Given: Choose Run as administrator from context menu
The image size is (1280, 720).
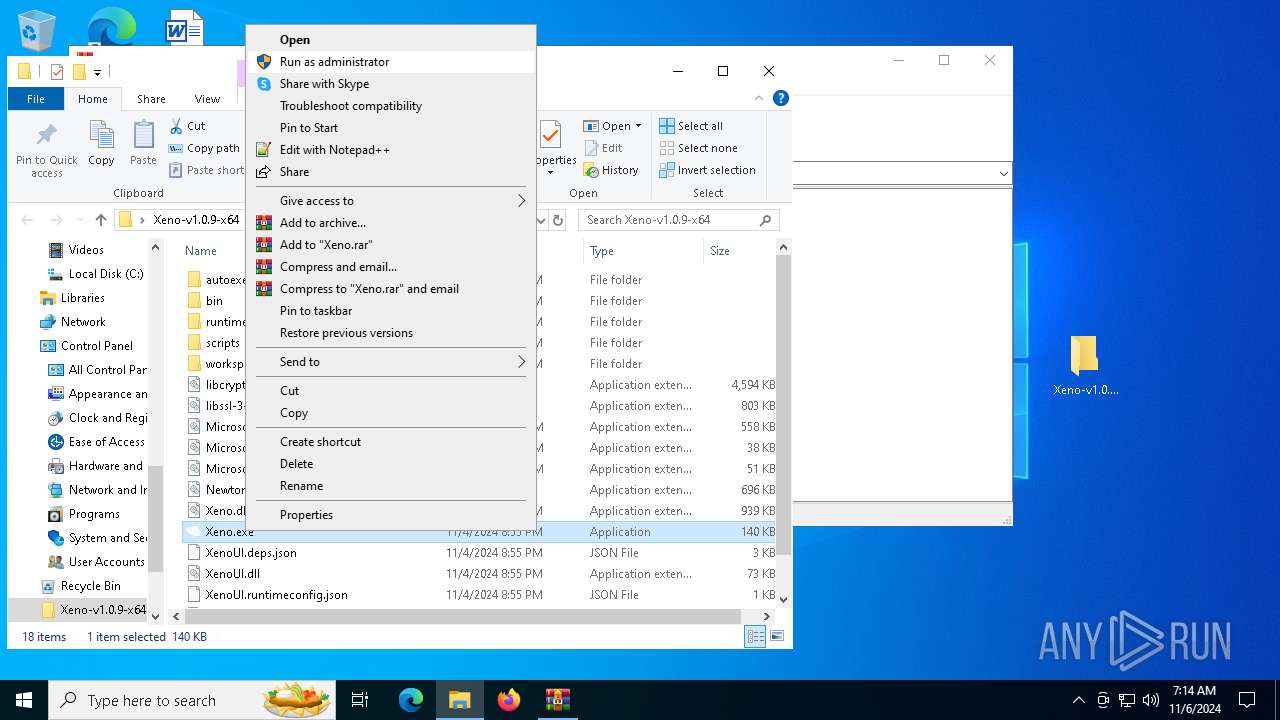Looking at the screenshot, I should [x=391, y=62].
